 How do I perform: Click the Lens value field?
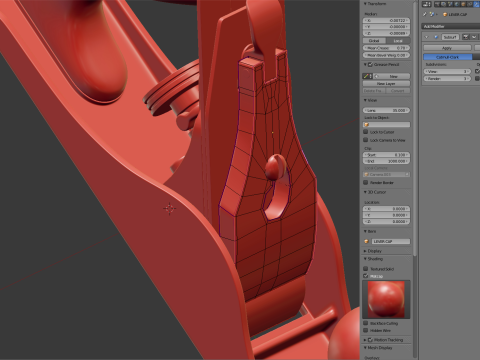tap(386, 110)
